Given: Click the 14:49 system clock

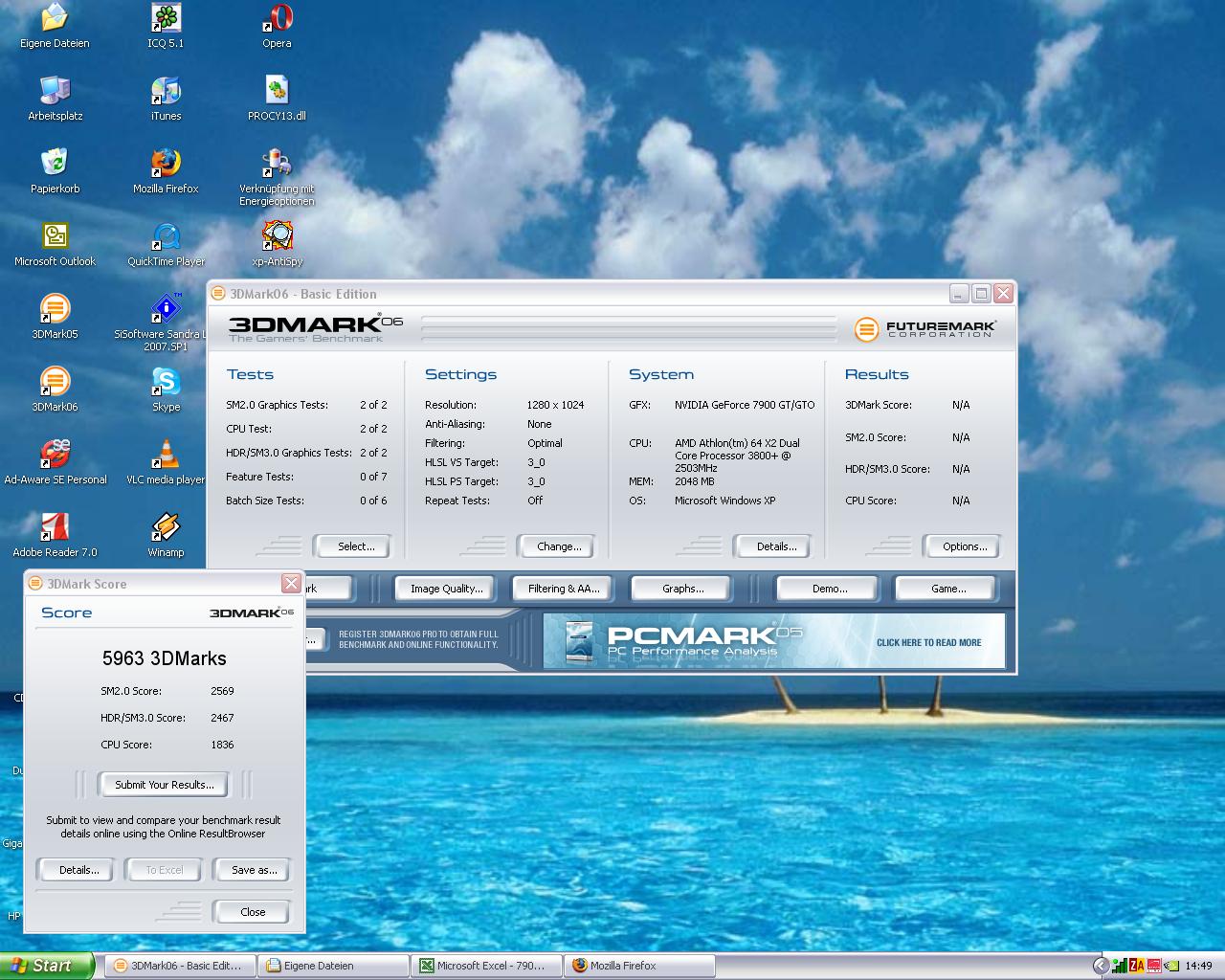Looking at the screenshot, I should point(1198,966).
